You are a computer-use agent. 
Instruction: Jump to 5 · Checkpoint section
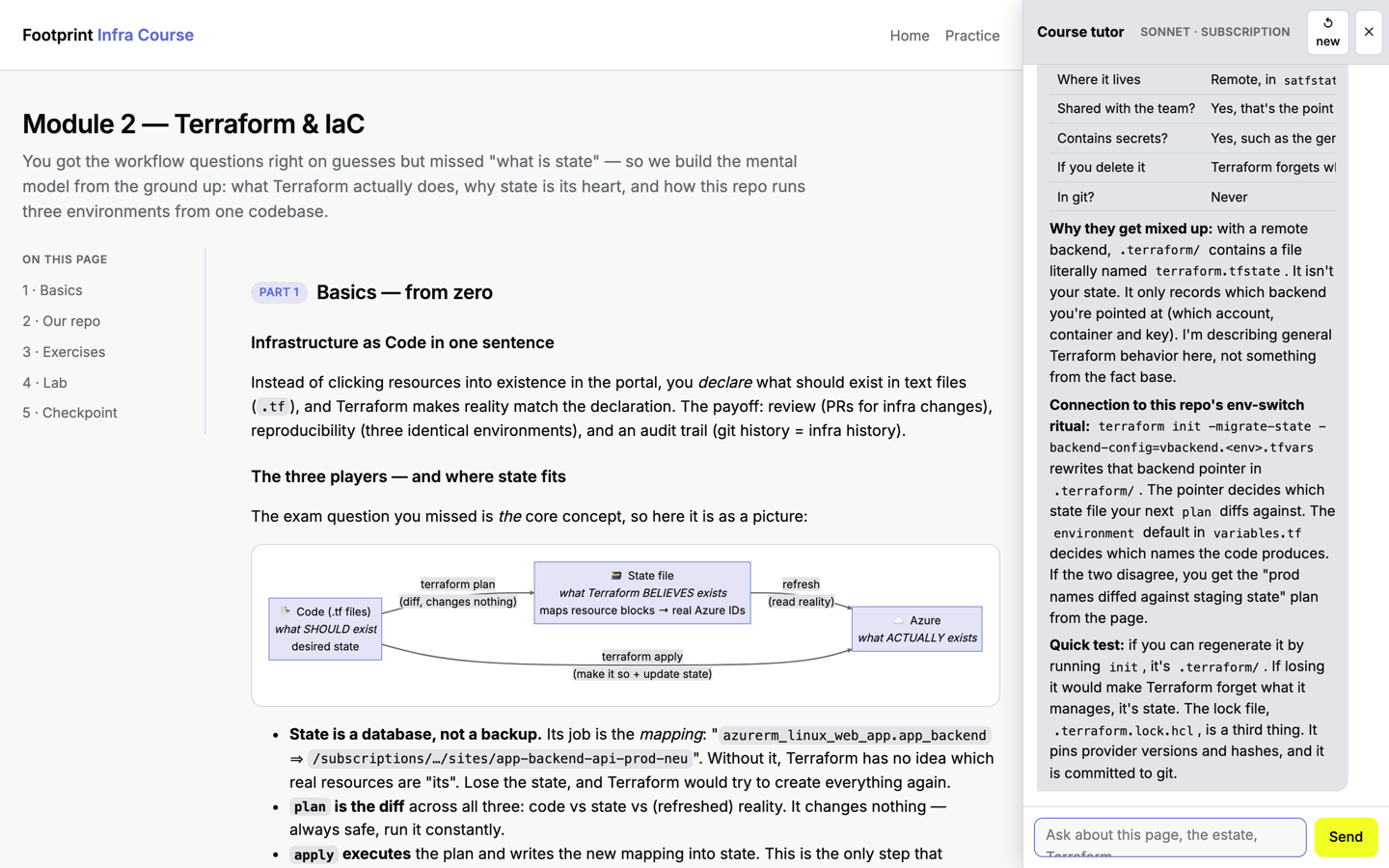pos(69,413)
